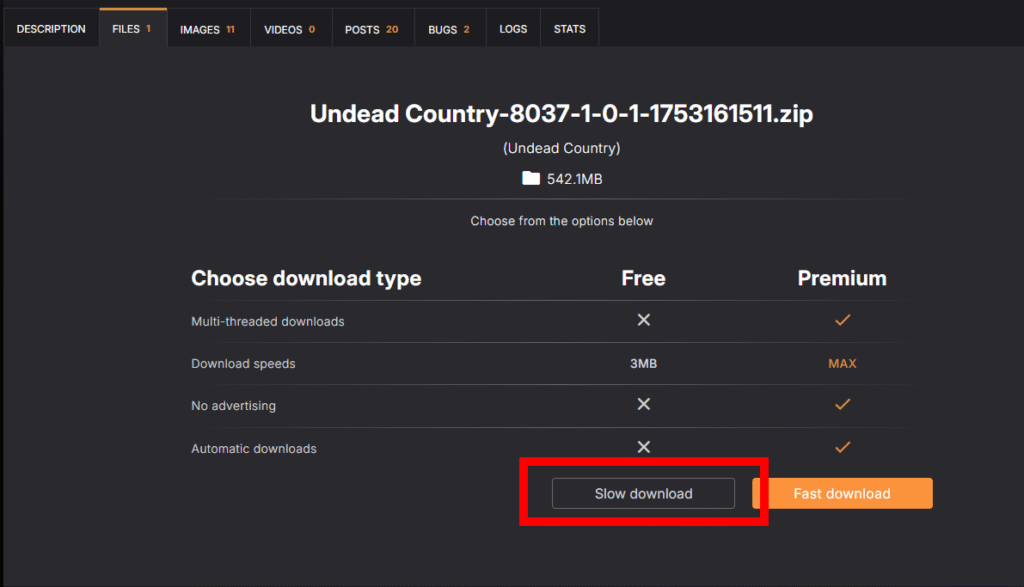The image size is (1024, 587).
Task: Click the 'No advertising' row label
Action: (233, 405)
